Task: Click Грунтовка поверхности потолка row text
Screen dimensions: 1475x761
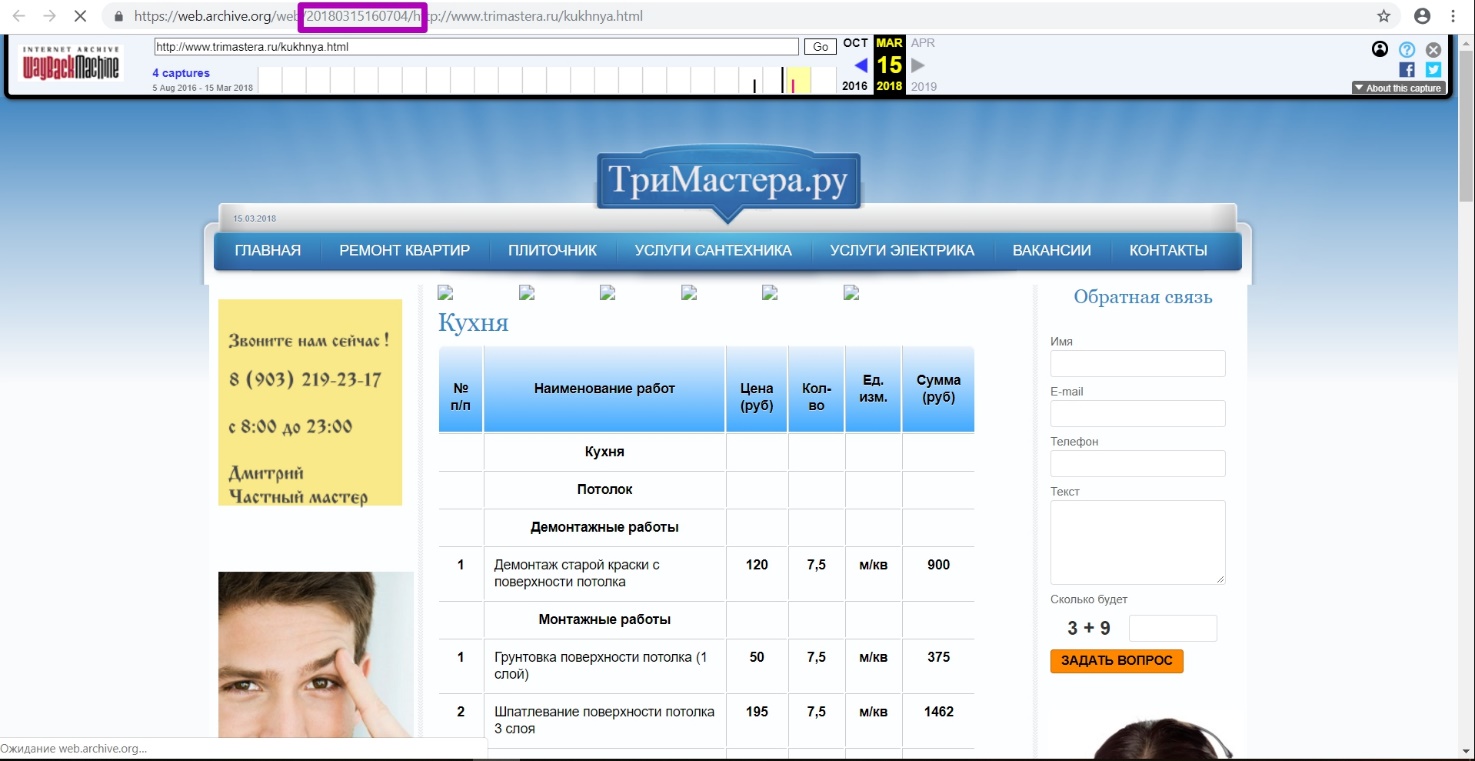Action: (x=600, y=665)
